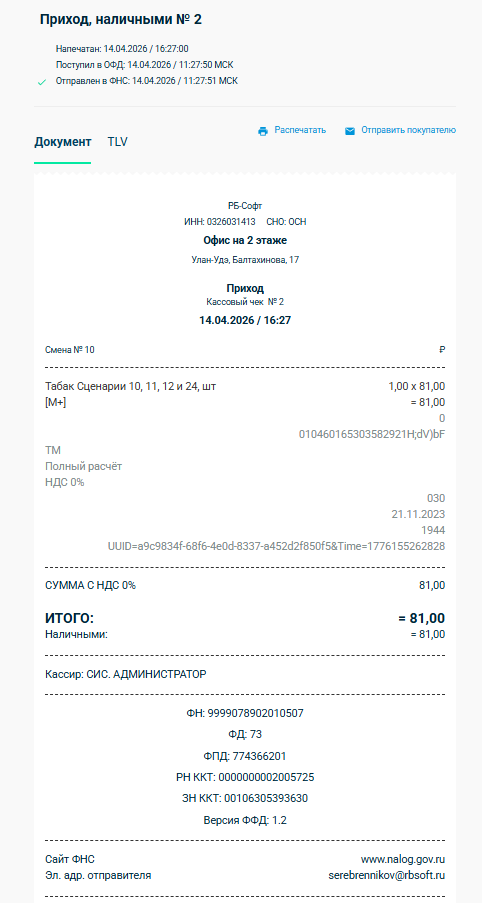482x903 pixels.
Task: Click the receipt title Приход, наличными № 2
Action: (121, 20)
